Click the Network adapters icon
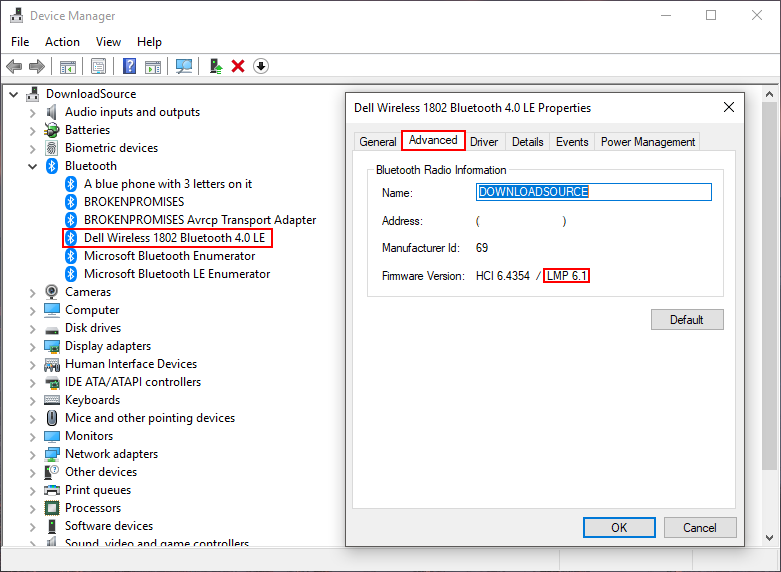 click(52, 454)
